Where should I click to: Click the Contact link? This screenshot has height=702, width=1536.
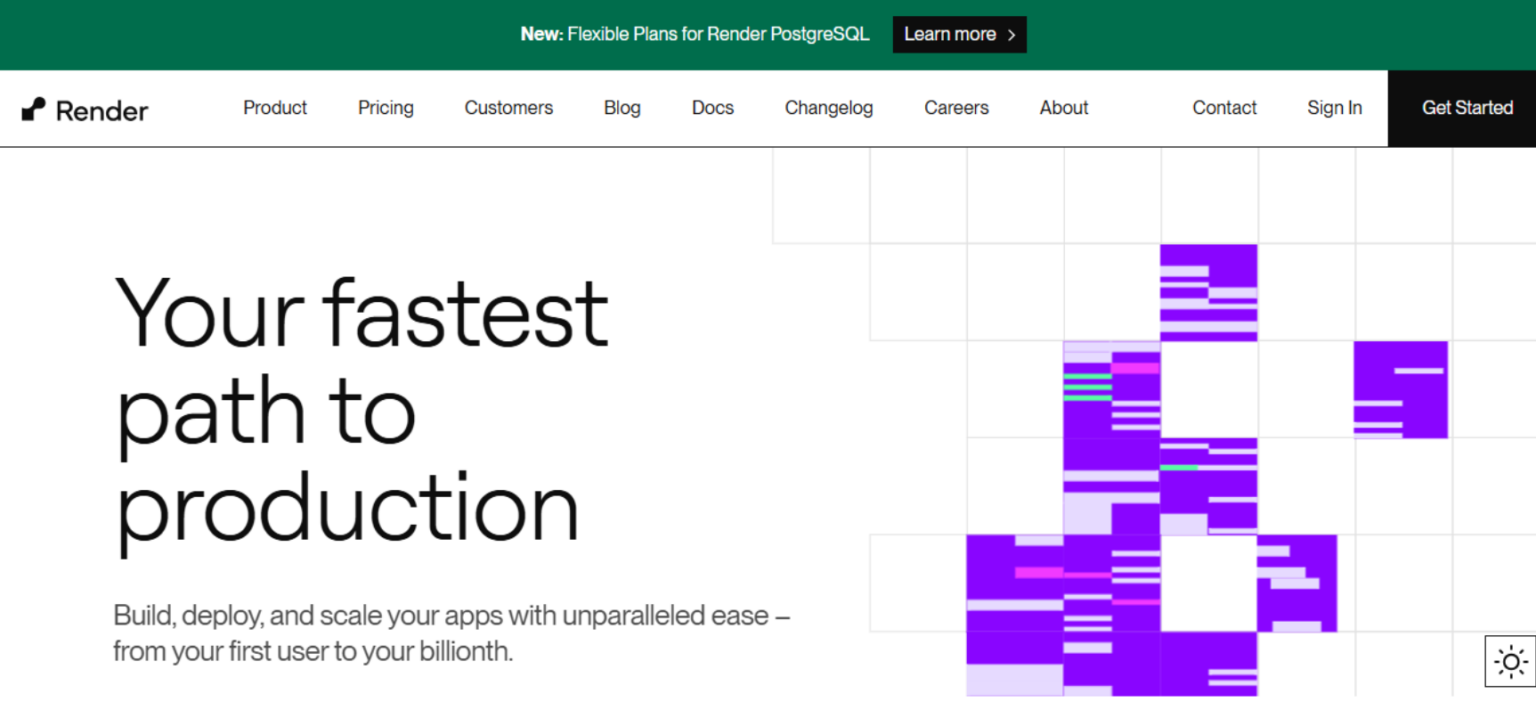[x=1224, y=108]
